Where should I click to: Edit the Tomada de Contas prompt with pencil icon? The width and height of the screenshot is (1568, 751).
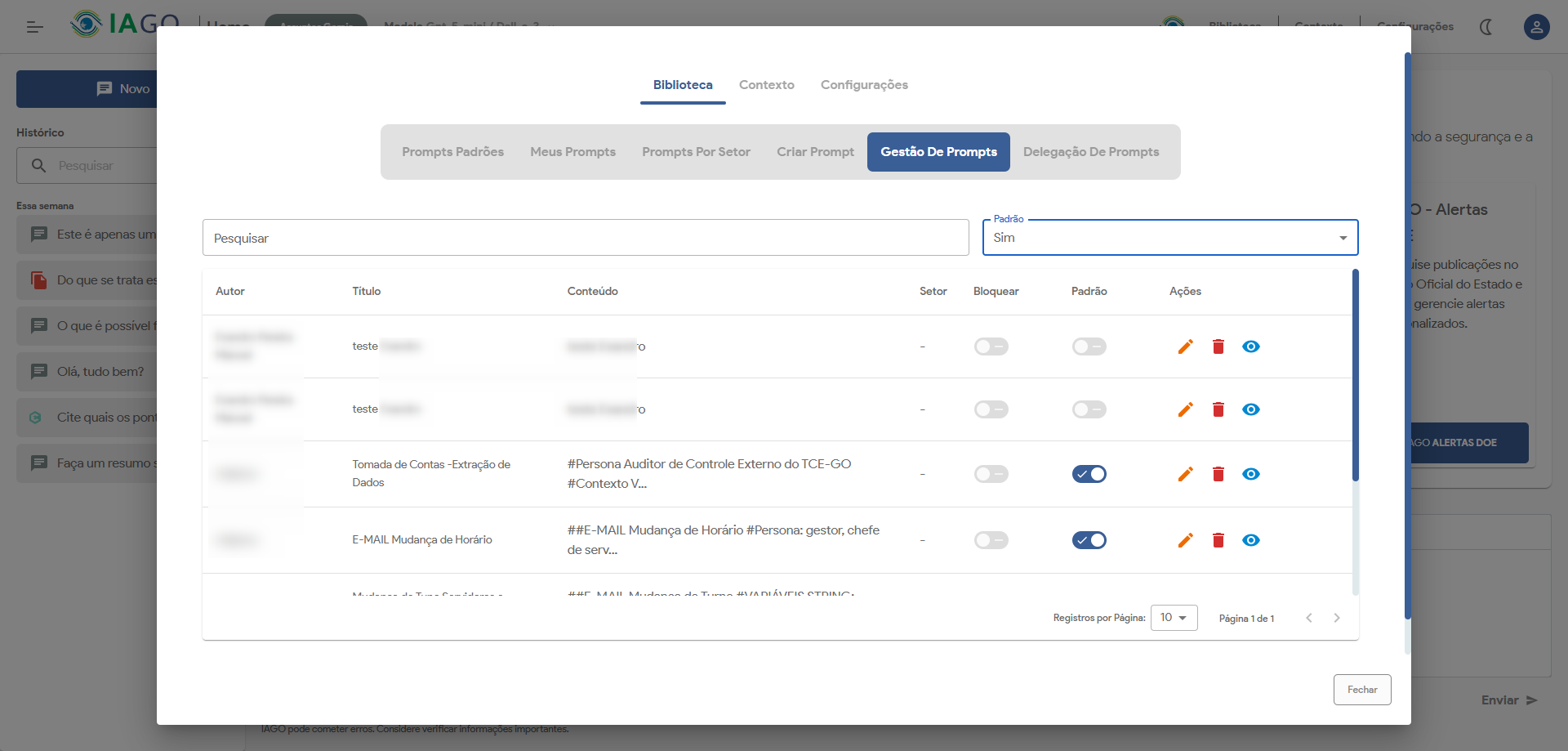click(x=1185, y=474)
